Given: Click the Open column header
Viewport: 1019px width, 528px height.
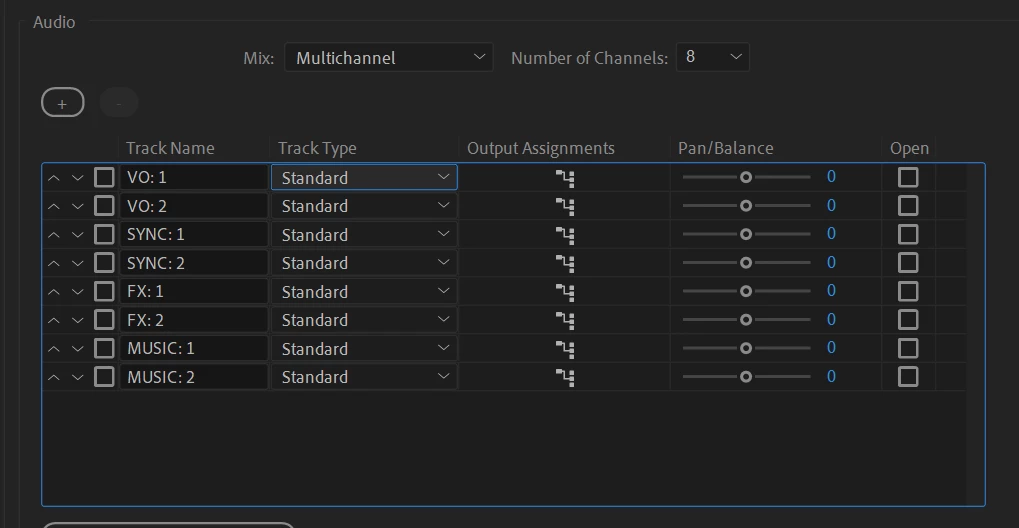Looking at the screenshot, I should (909, 148).
